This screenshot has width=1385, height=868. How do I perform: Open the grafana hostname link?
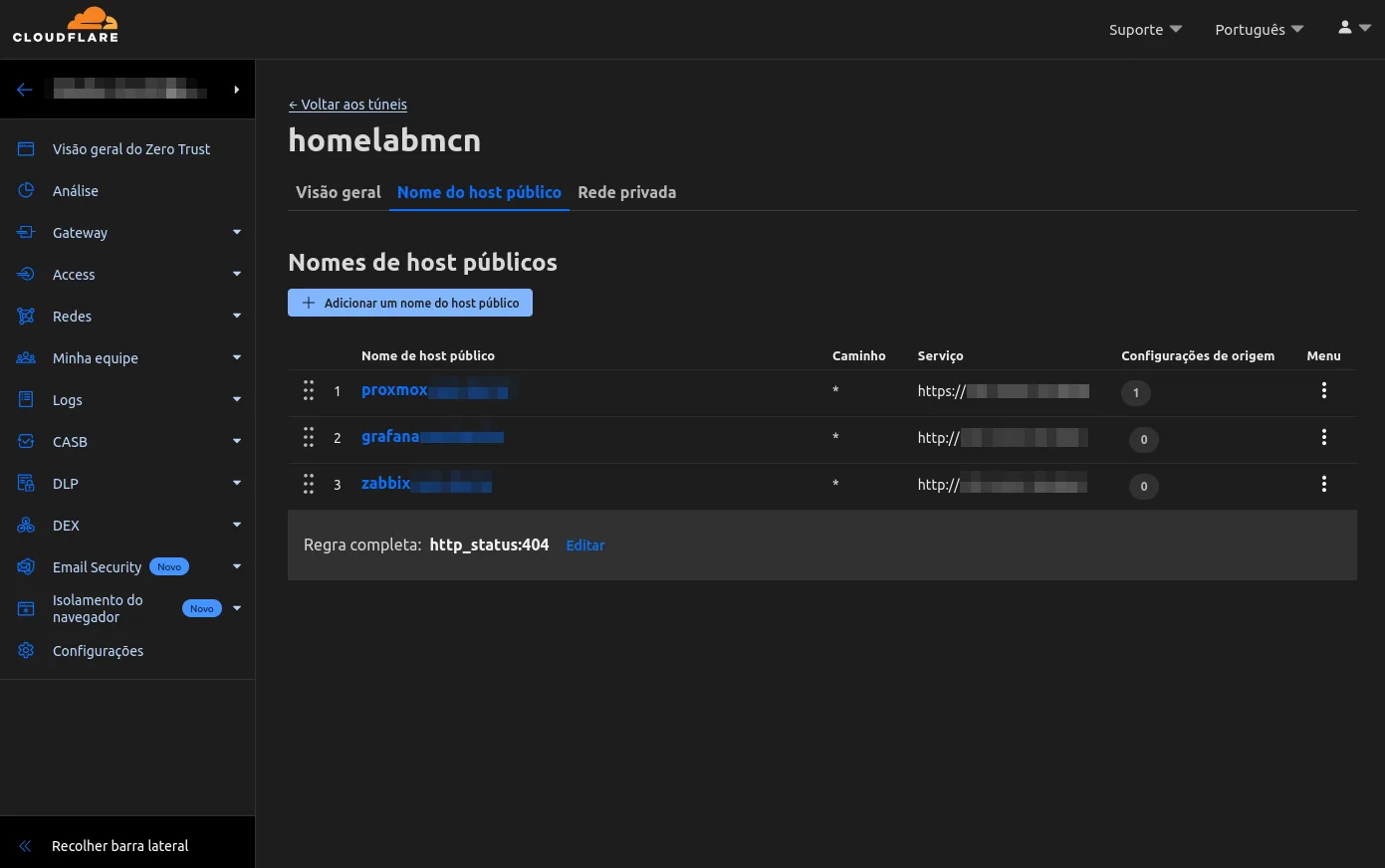(x=432, y=437)
